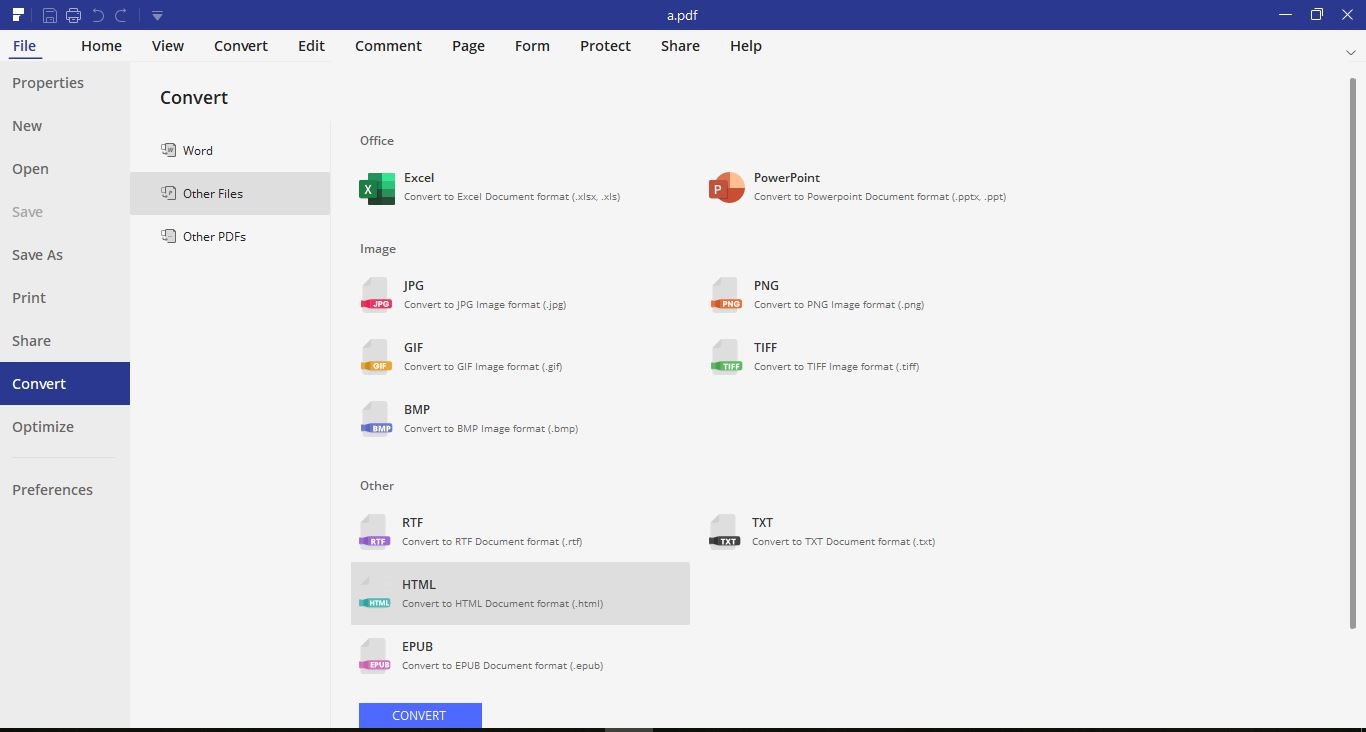The height and width of the screenshot is (732, 1366).
Task: Click the vertical scrollbar on the right
Action: (x=1353, y=353)
